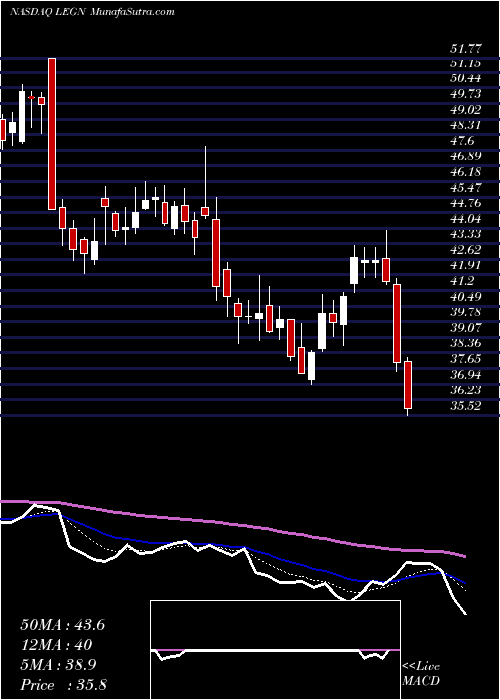Select the 44.76 price axis label
Viewport: 500px width, 700px height.
(x=464, y=204)
